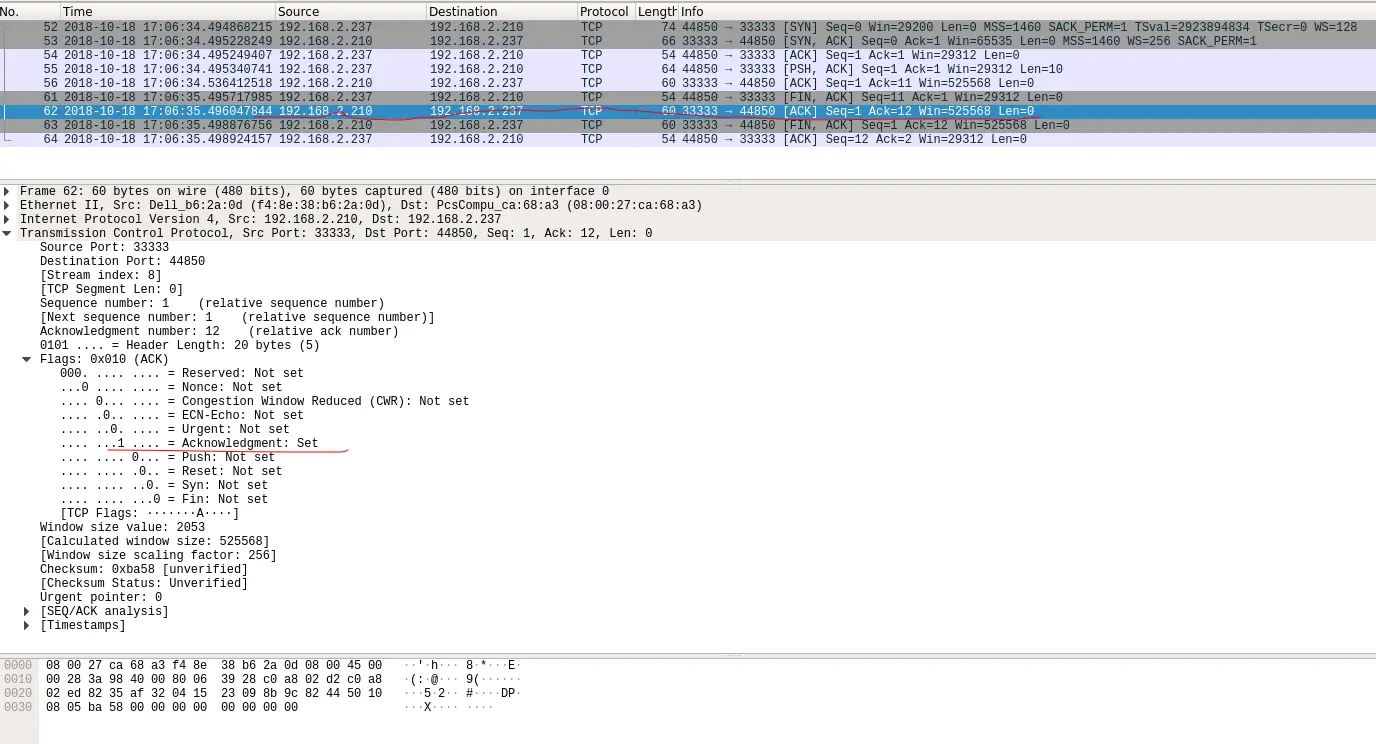
Task: Click the Length column header
Action: pyautogui.click(x=657, y=11)
